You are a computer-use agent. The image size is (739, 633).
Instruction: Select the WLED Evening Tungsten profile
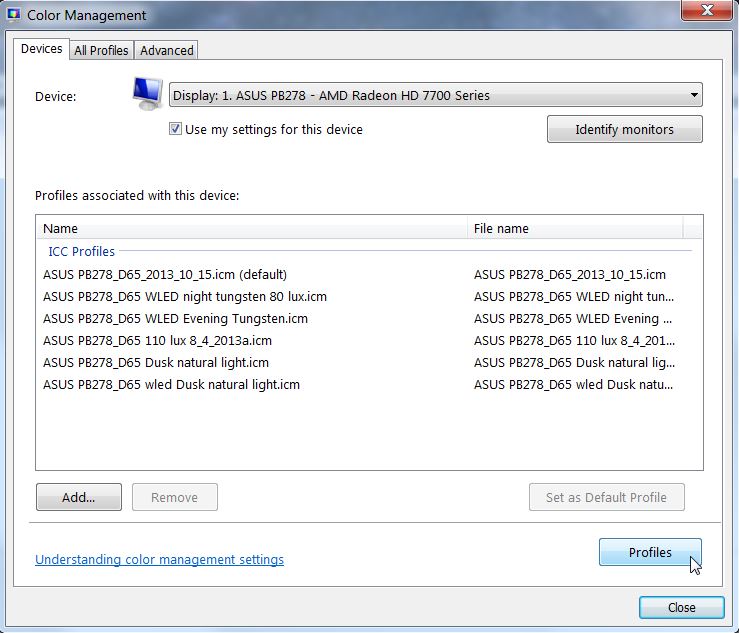coord(175,318)
